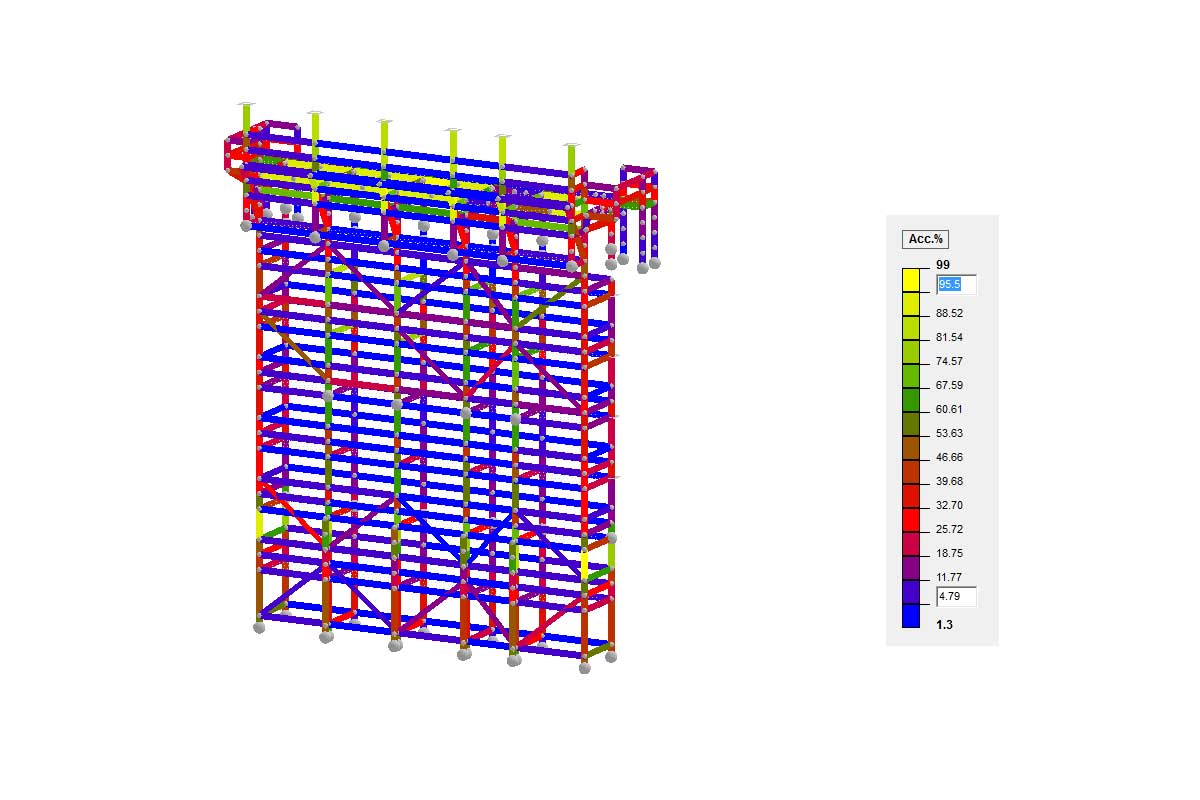Click the 60.61 legend value

949,409
